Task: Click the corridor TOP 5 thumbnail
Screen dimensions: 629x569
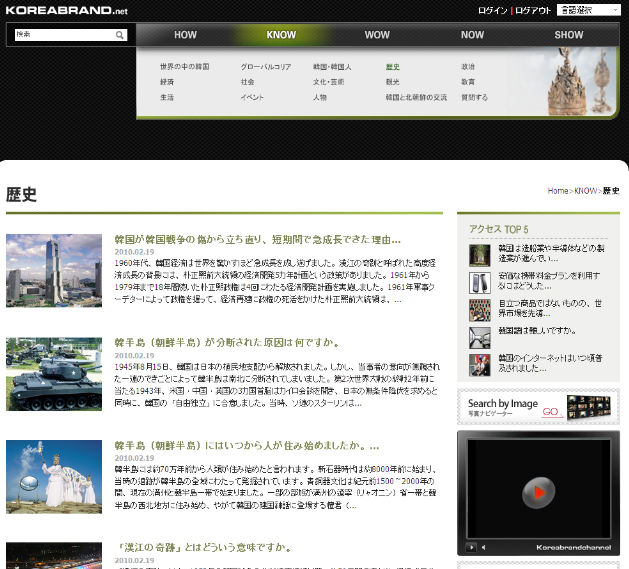Action: (479, 337)
